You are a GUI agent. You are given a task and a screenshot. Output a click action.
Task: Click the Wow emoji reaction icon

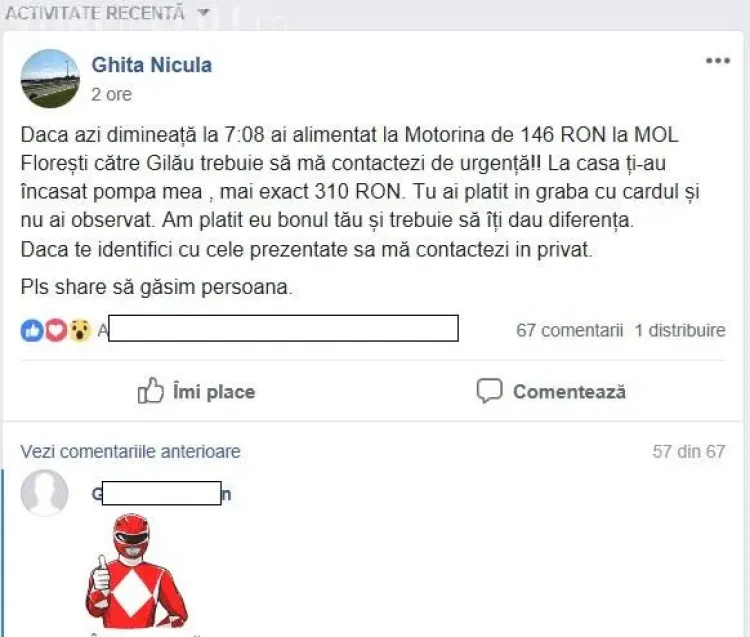pos(80,330)
